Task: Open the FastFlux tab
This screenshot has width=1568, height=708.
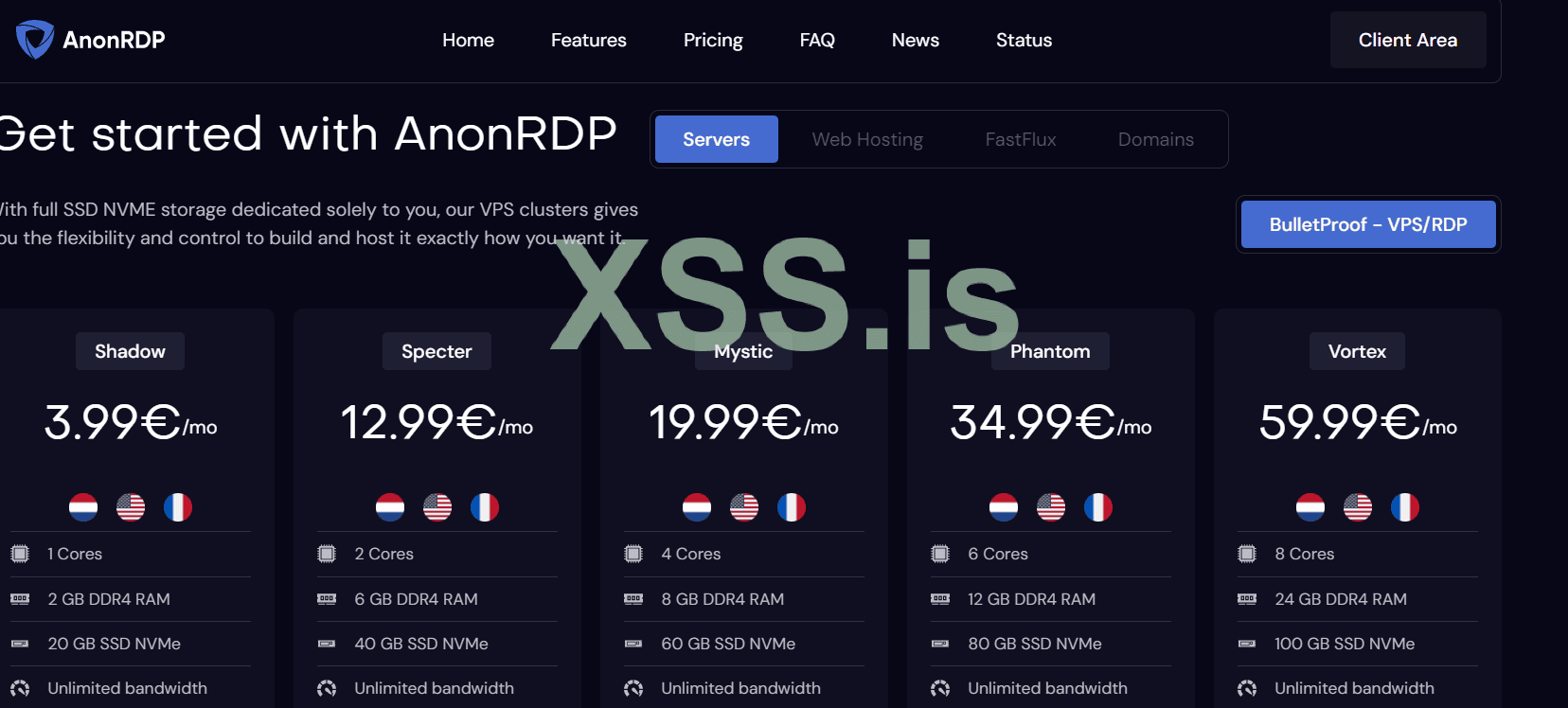Action: pos(1021,139)
